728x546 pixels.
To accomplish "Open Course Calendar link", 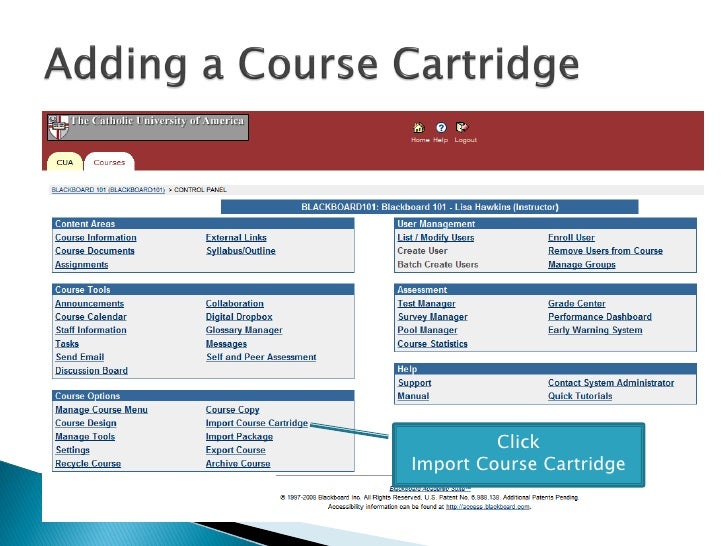I will [x=91, y=317].
